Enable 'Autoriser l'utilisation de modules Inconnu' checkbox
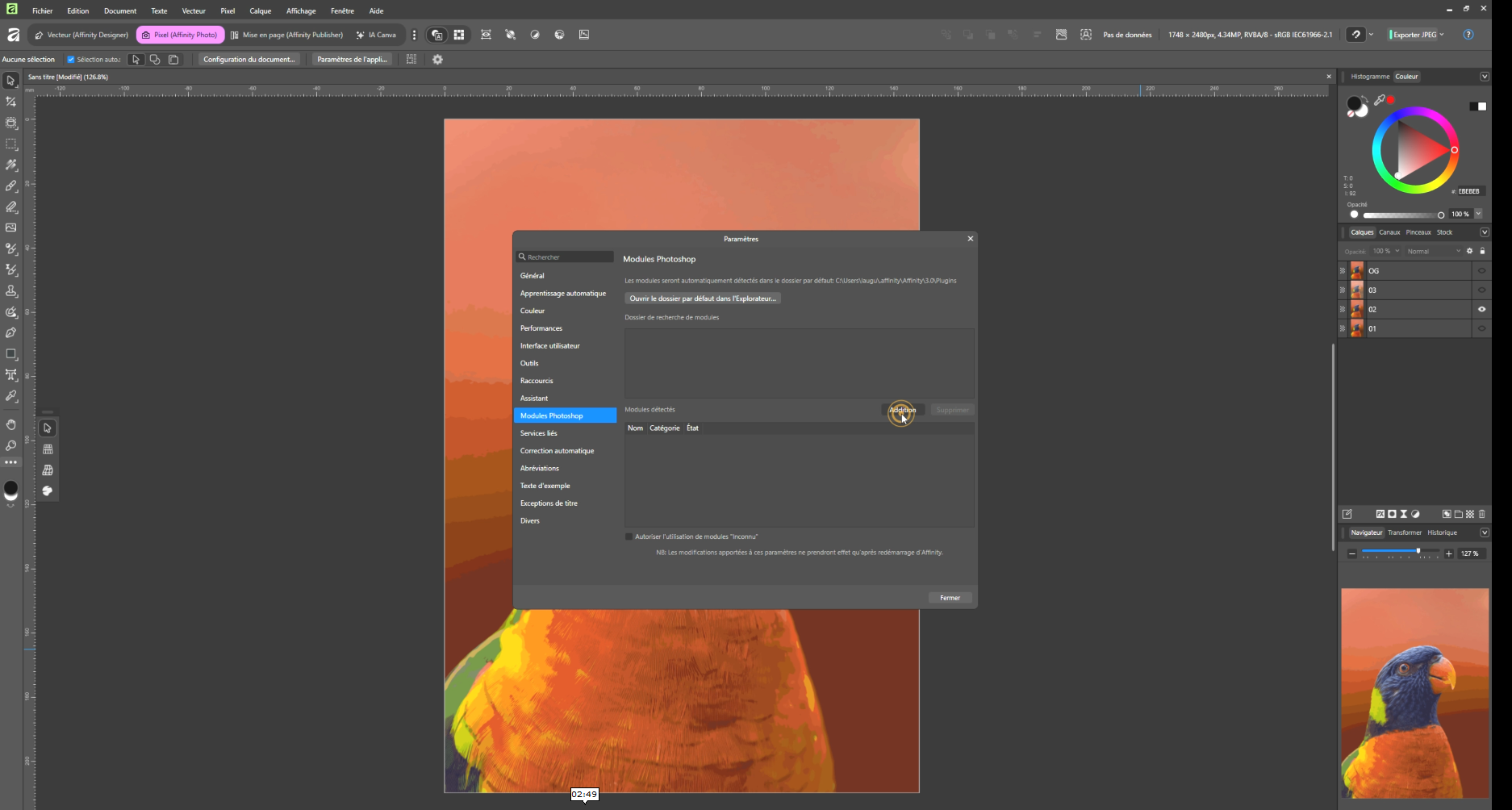Image resolution: width=1512 pixels, height=810 pixels. point(629,537)
